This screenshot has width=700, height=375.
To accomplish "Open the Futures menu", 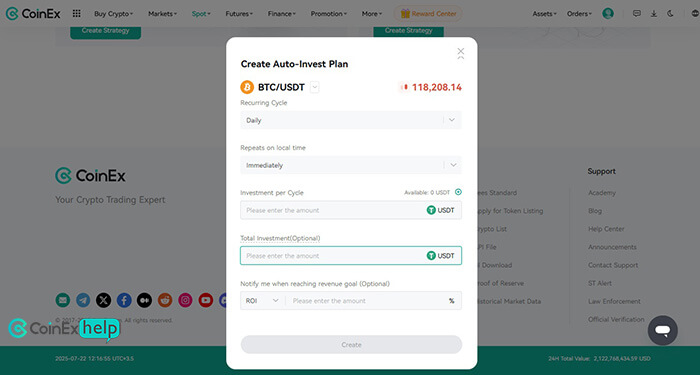I will coord(239,14).
